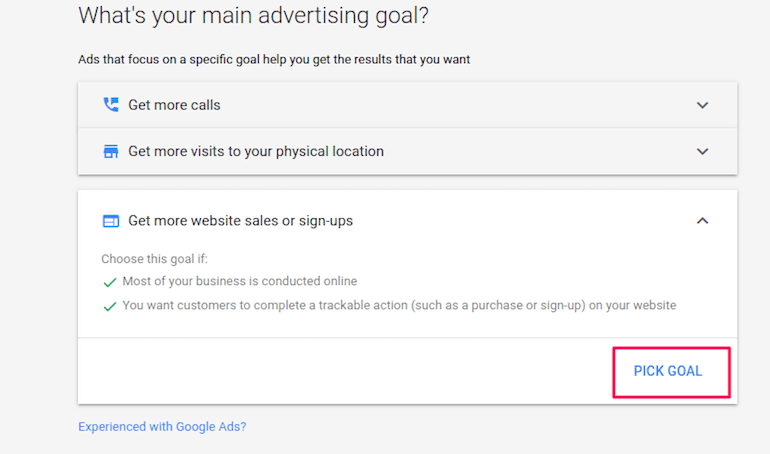Click the green checkmark beside 'You want customers'
Image resolution: width=770 pixels, height=454 pixels.
coord(110,306)
